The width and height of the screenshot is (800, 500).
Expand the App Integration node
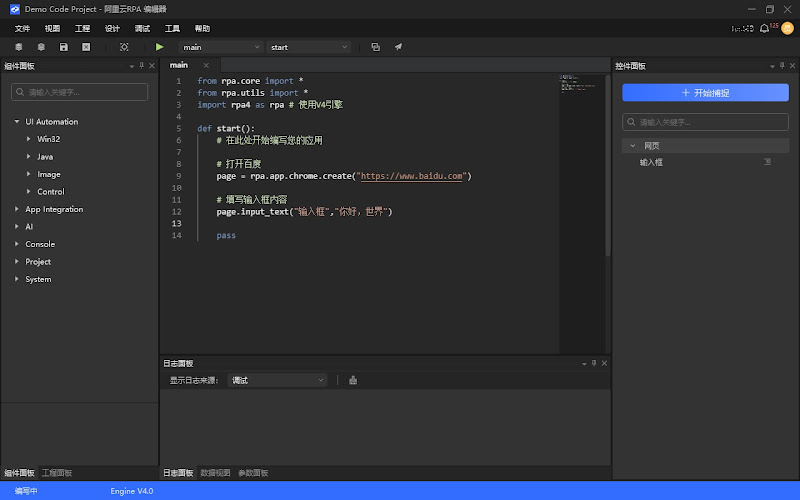click(17, 209)
